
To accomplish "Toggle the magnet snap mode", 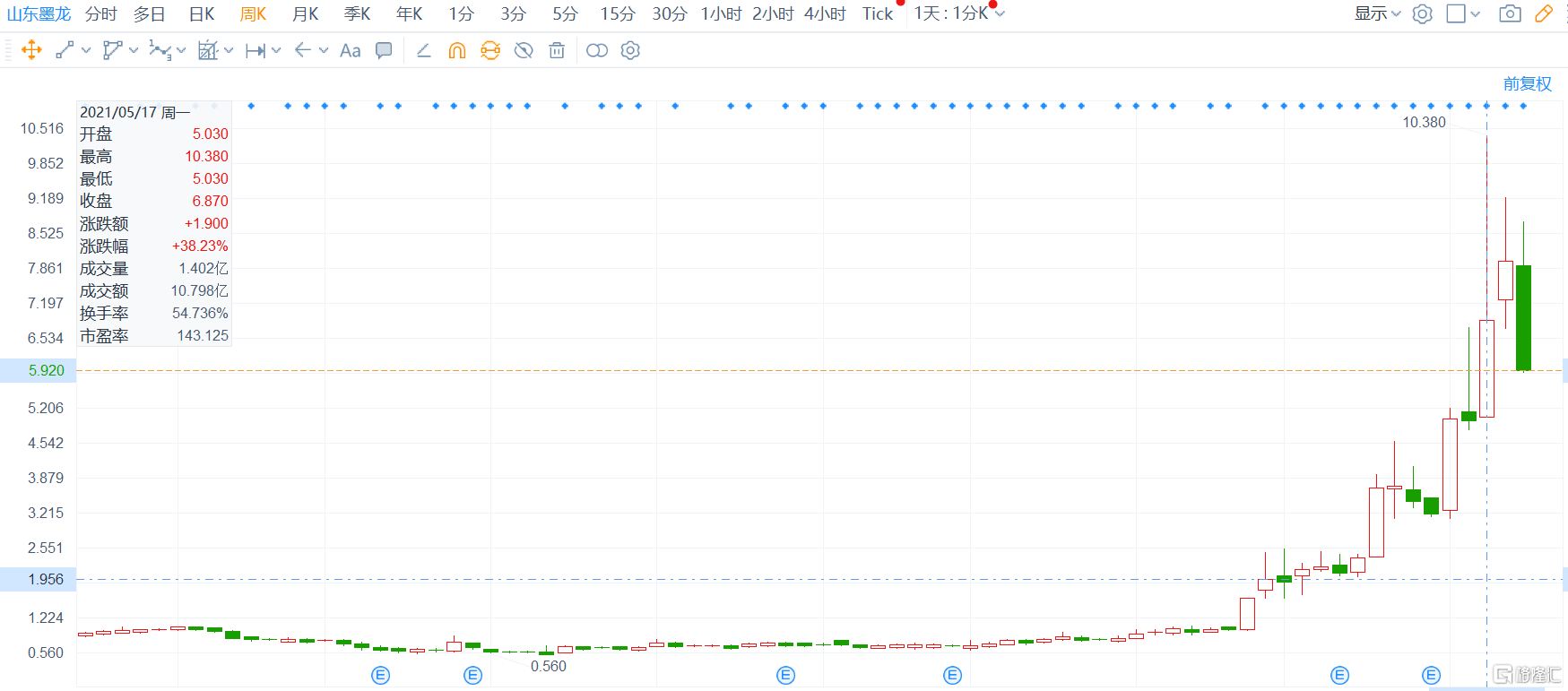I will (457, 50).
